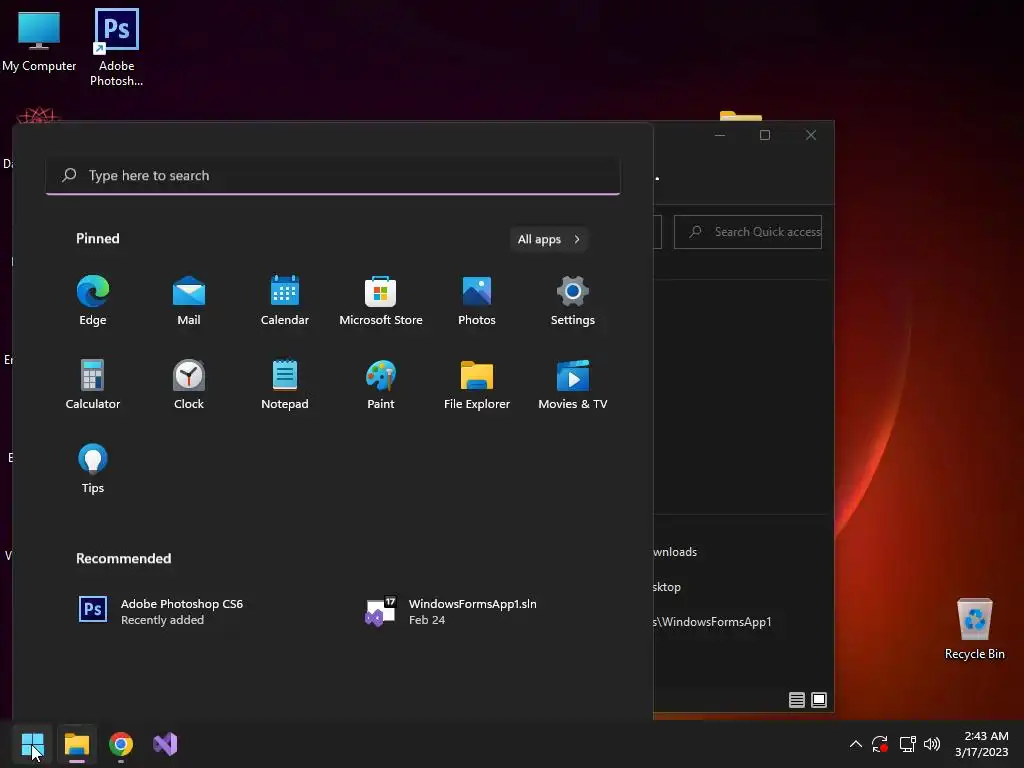Open Visual Studio from the taskbar
Screen dimensions: 1024x768
click(165, 744)
